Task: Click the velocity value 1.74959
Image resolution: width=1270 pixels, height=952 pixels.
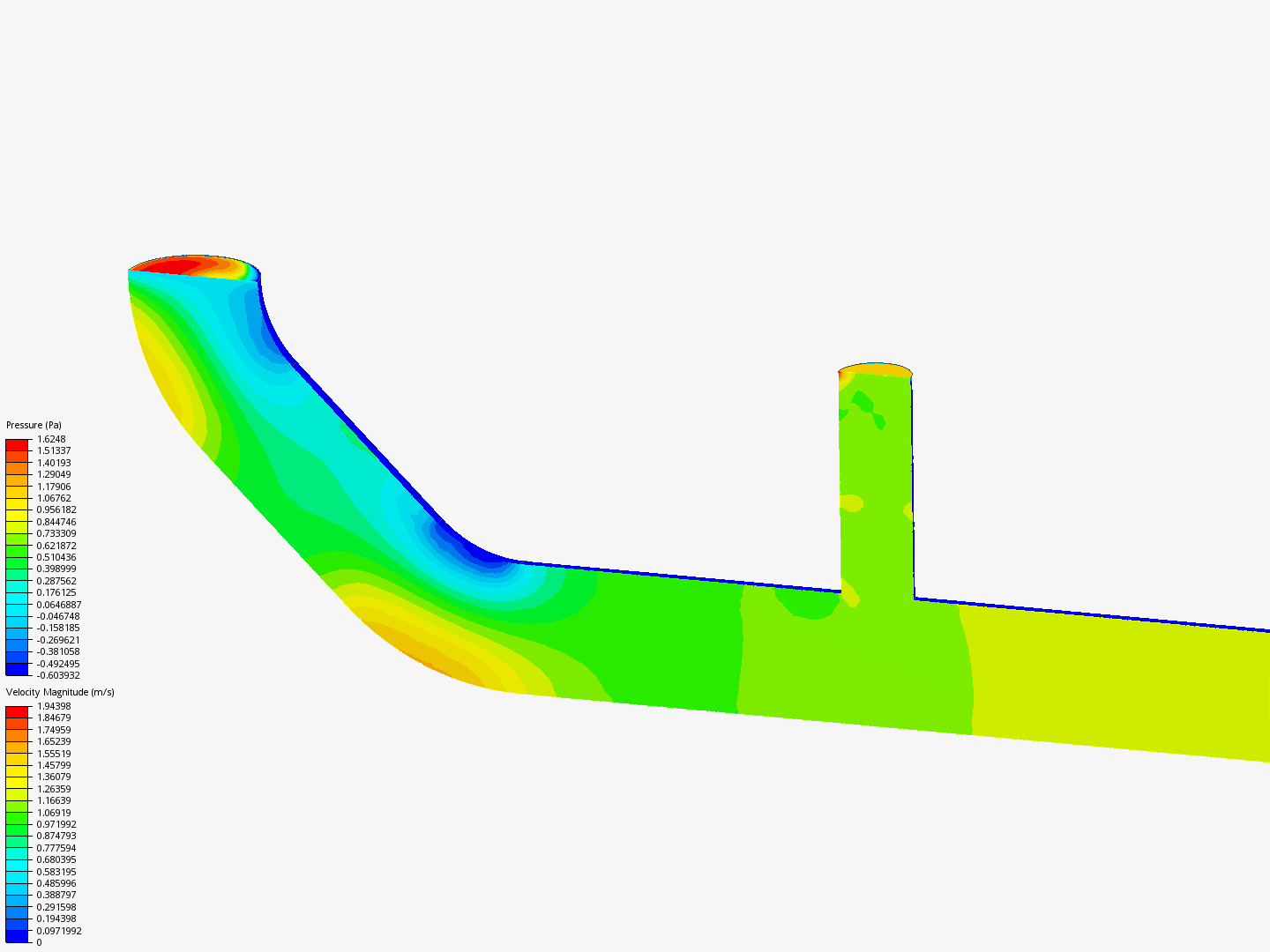Action: 54,730
